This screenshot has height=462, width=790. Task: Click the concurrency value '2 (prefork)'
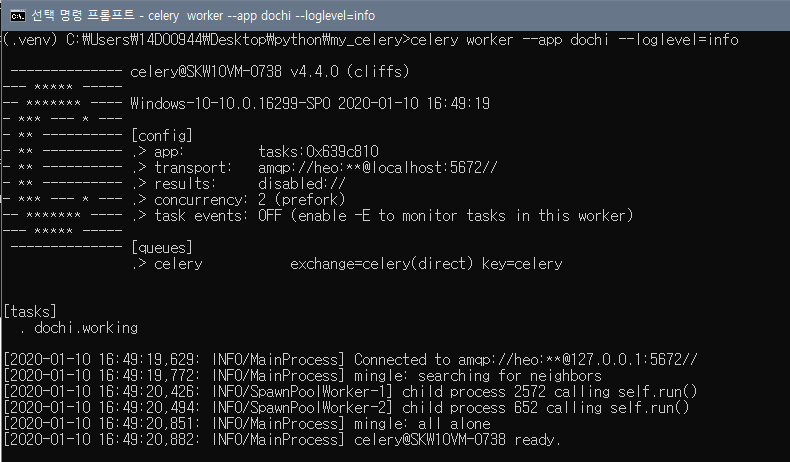302,200
